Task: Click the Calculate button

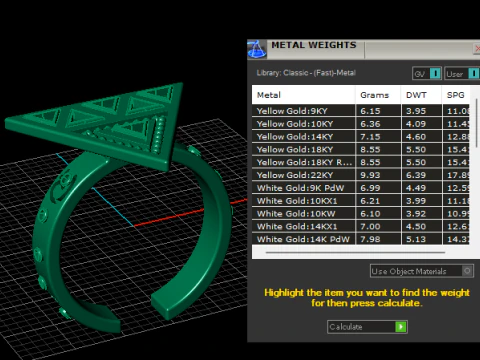Action: point(367,327)
